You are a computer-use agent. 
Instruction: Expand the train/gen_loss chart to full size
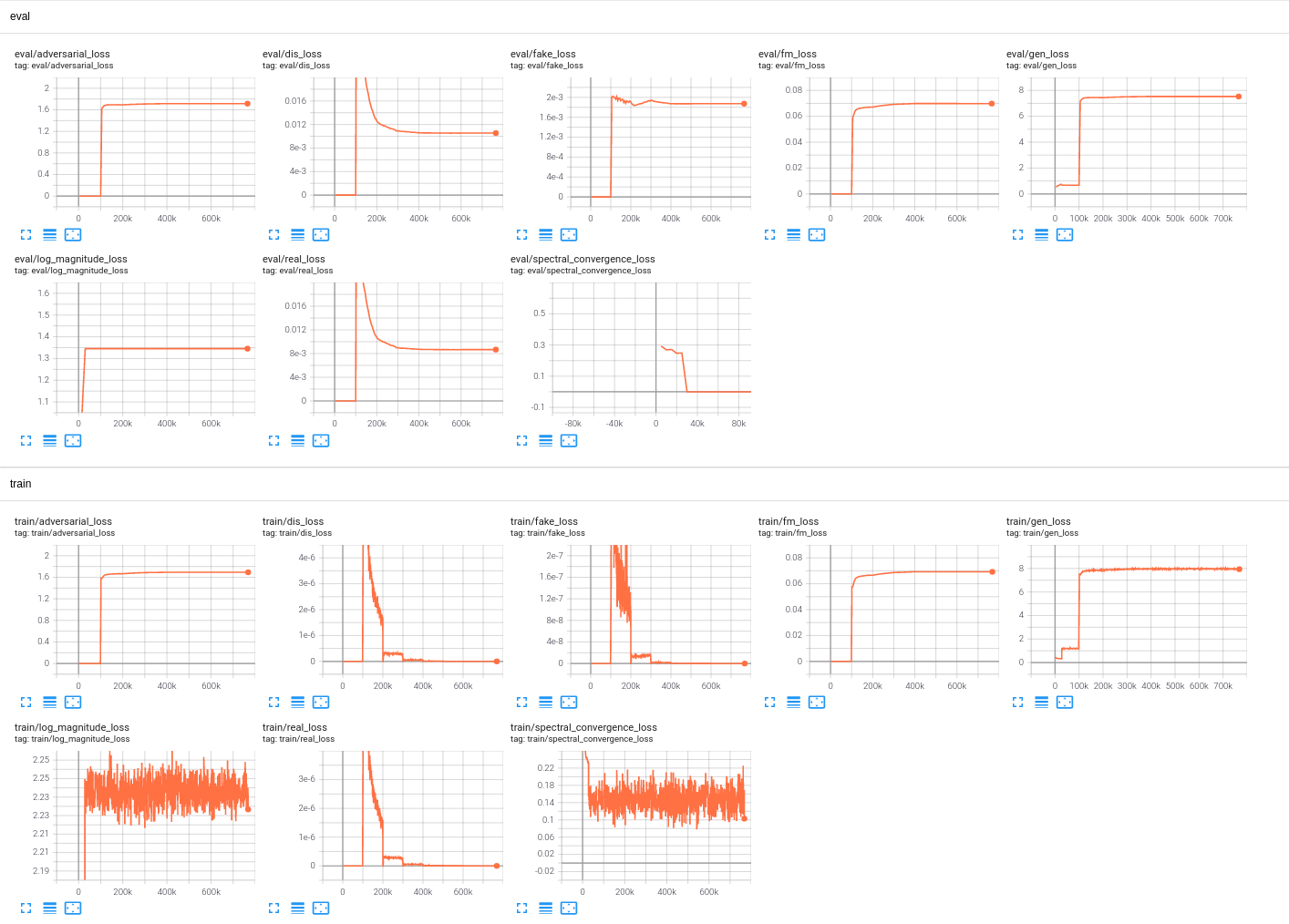point(1017,703)
